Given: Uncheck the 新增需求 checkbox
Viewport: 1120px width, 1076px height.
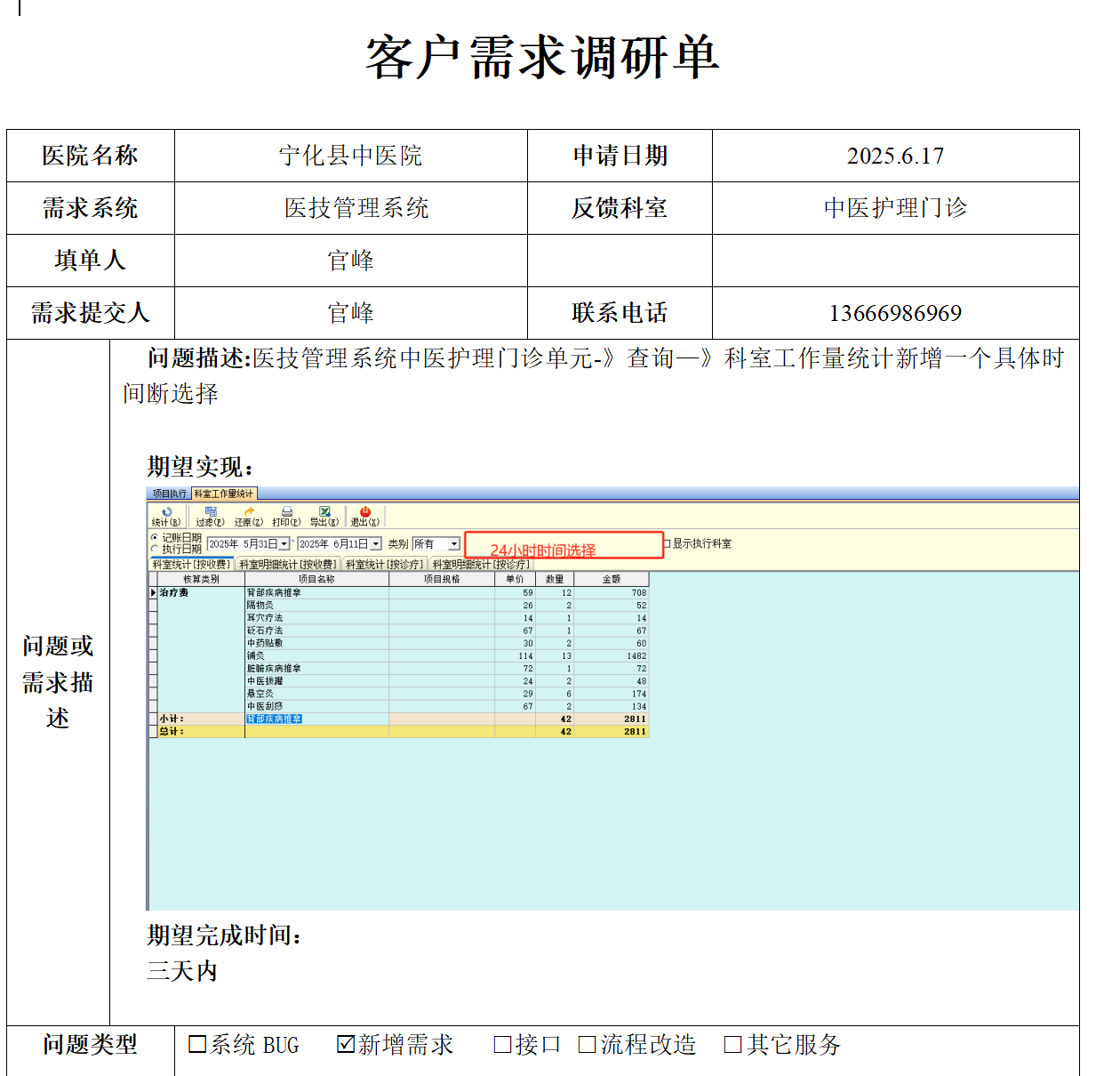Looking at the screenshot, I should [x=346, y=1044].
